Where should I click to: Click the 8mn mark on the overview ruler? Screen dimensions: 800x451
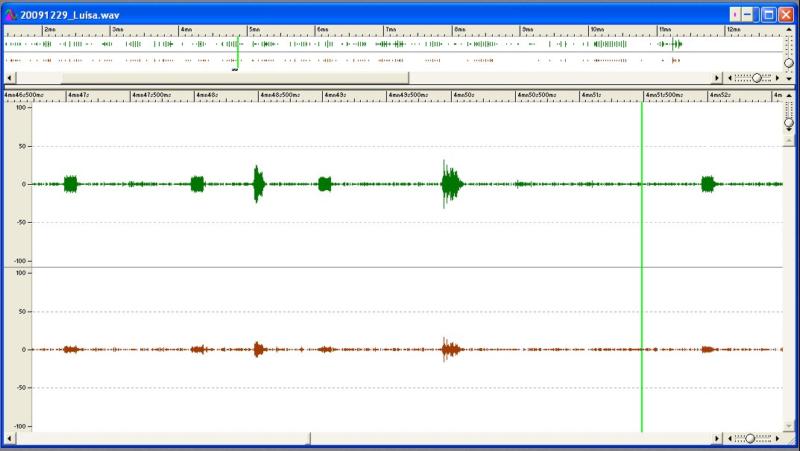pyautogui.click(x=460, y=30)
